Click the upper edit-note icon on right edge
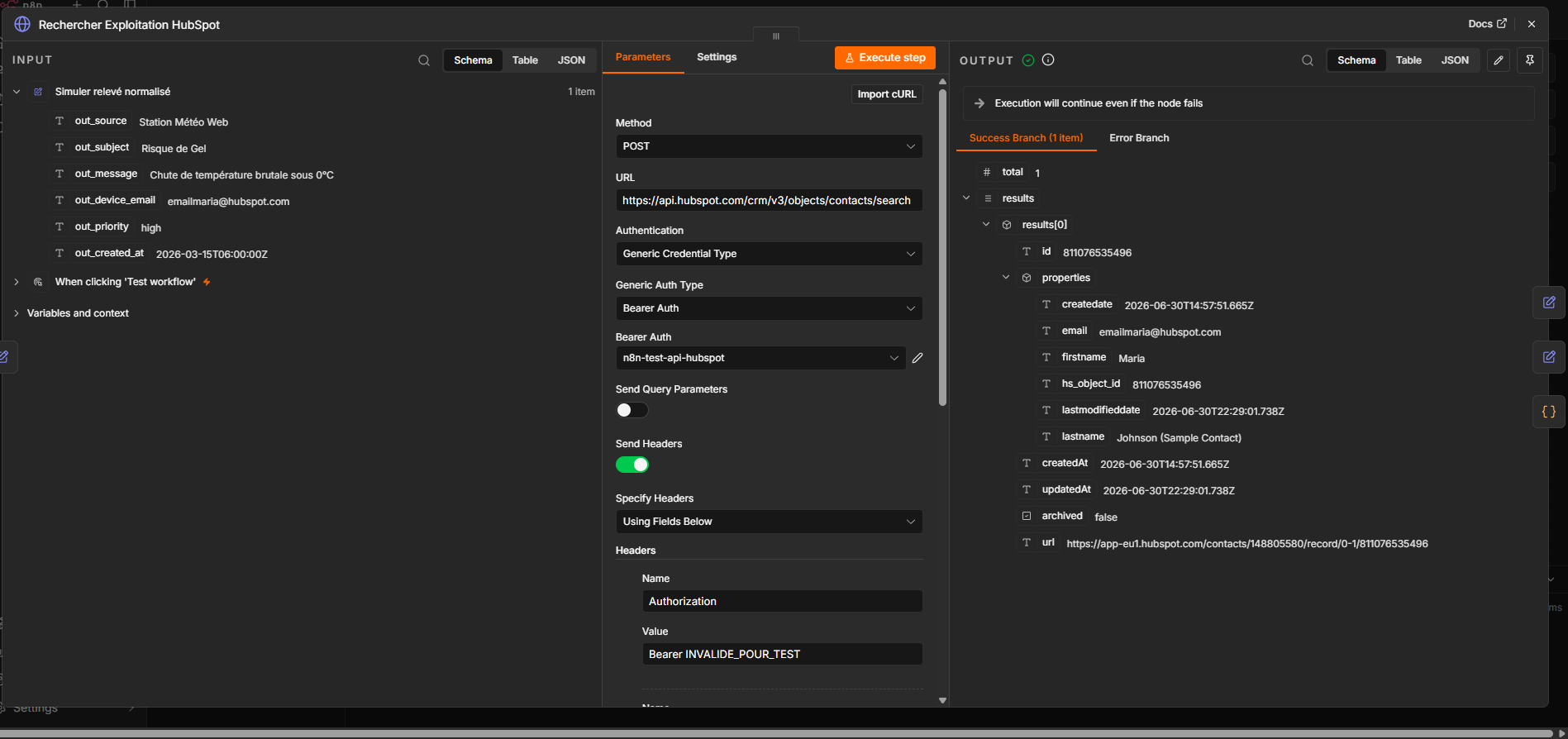The height and width of the screenshot is (739, 1568). pyautogui.click(x=1549, y=303)
